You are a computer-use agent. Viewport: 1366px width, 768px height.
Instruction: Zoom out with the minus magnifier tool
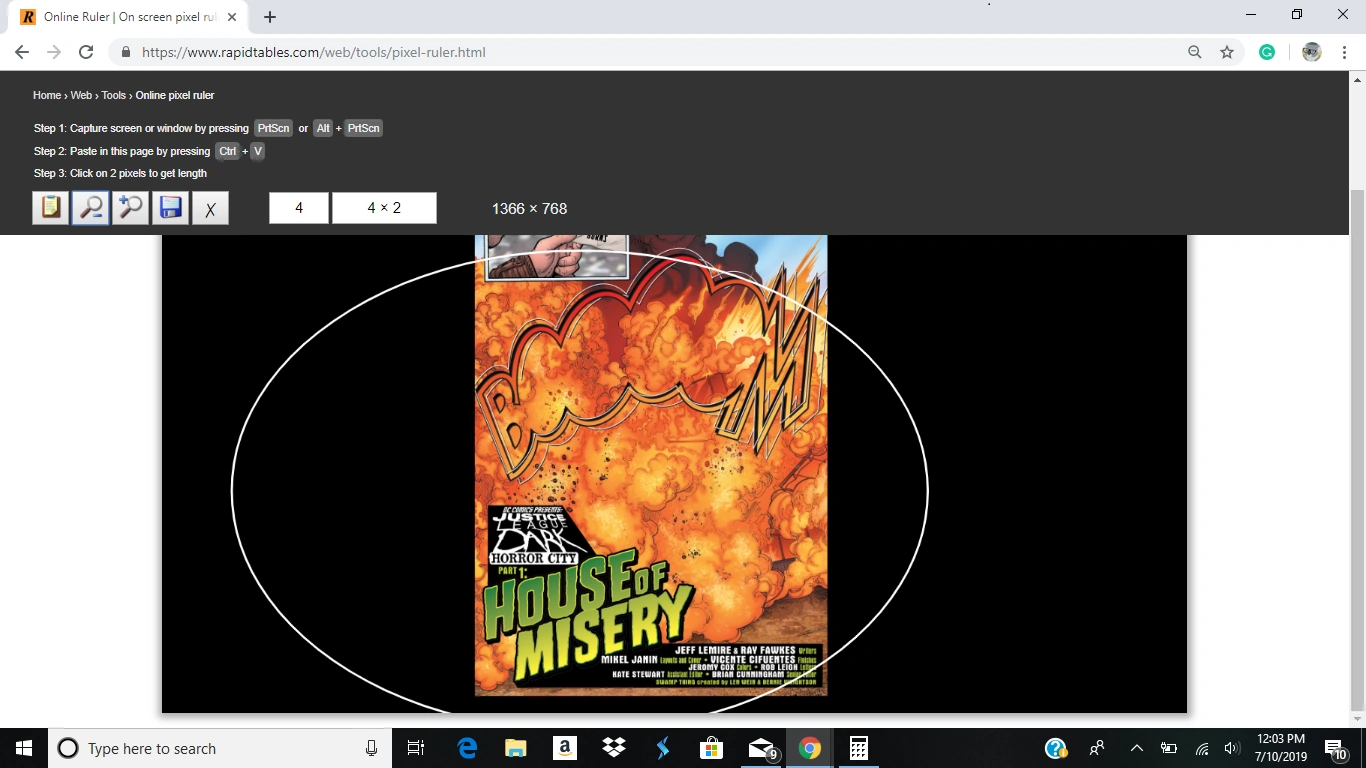(x=91, y=208)
